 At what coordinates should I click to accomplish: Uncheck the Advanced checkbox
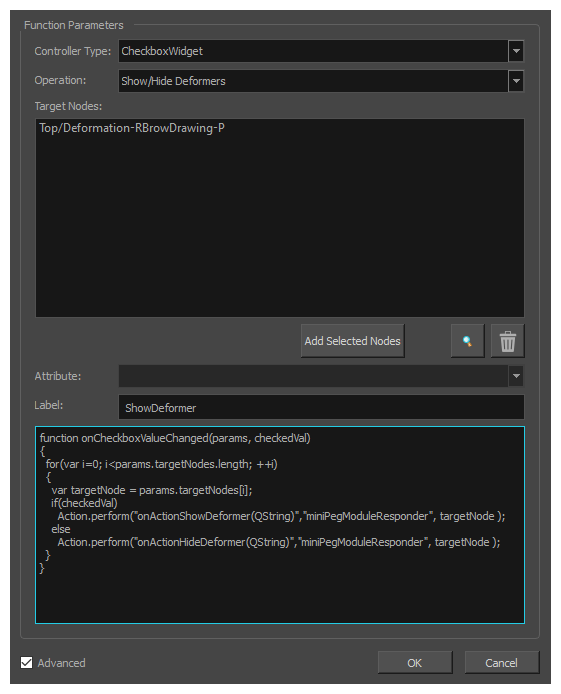[x=27, y=663]
